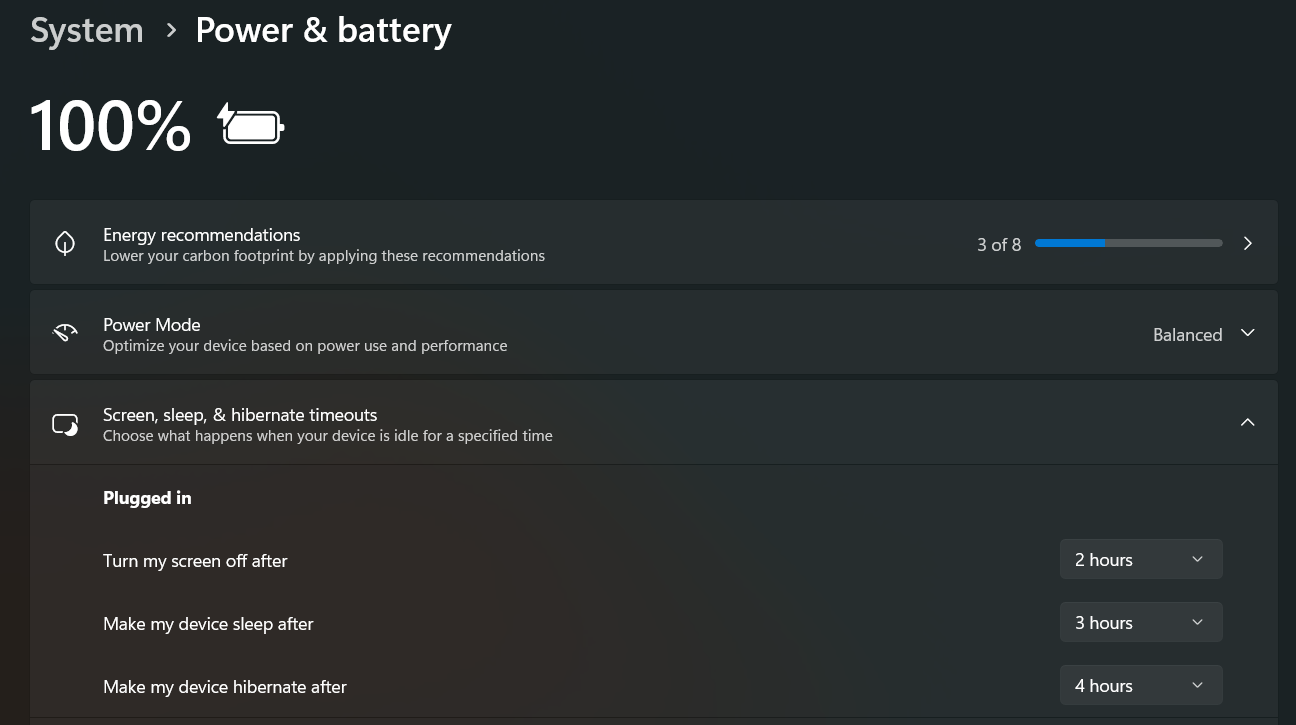
Task: Open the Turn my screen off dropdown
Action: point(1141,560)
